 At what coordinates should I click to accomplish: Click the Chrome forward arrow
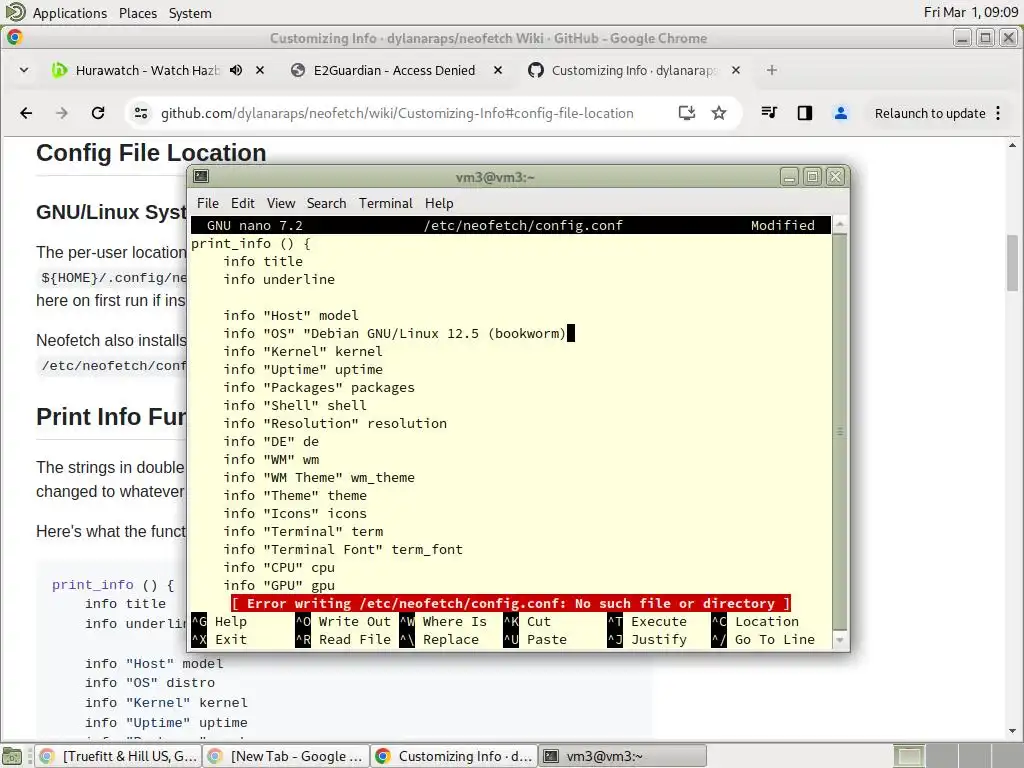click(x=62, y=113)
